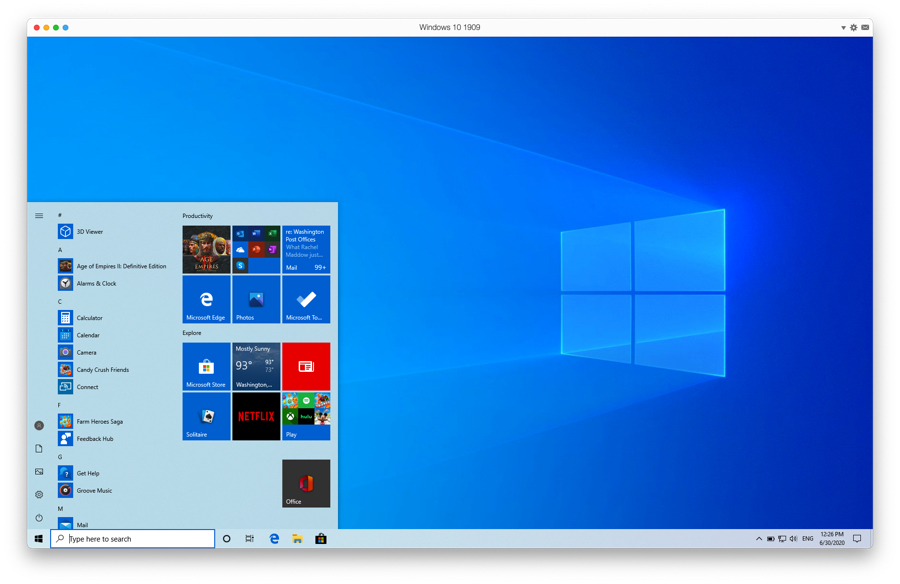
Task: Click the letter F section header
Action: 60,405
